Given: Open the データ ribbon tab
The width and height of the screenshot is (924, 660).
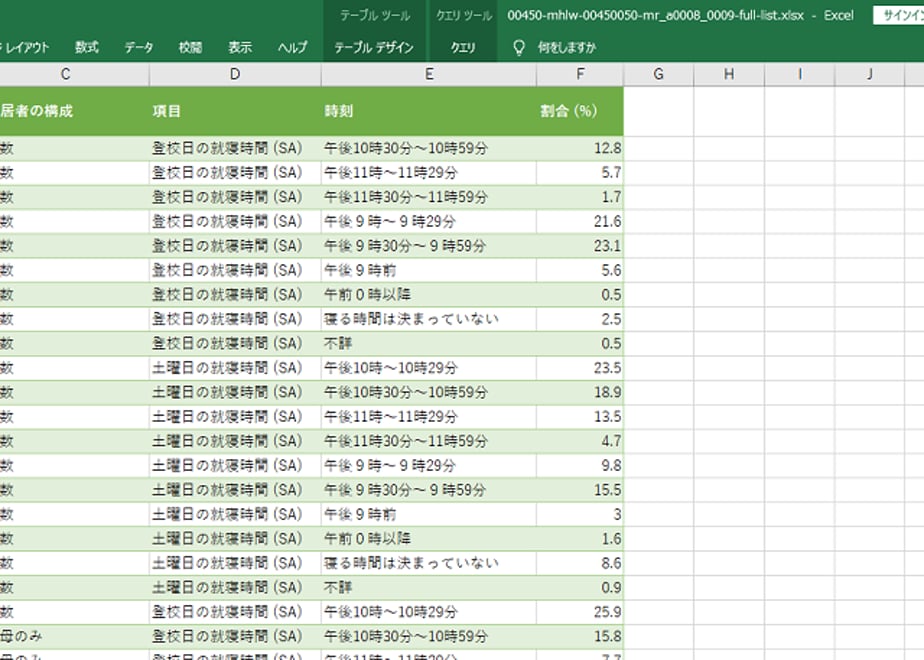Looking at the screenshot, I should click(138, 48).
